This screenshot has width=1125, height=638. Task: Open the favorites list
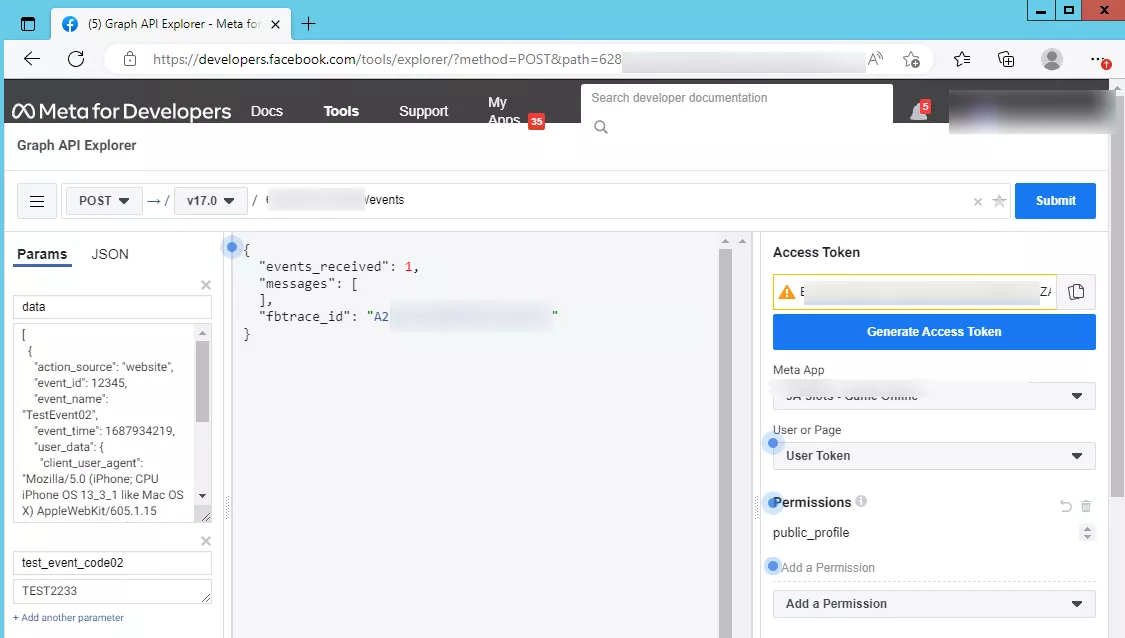point(962,59)
